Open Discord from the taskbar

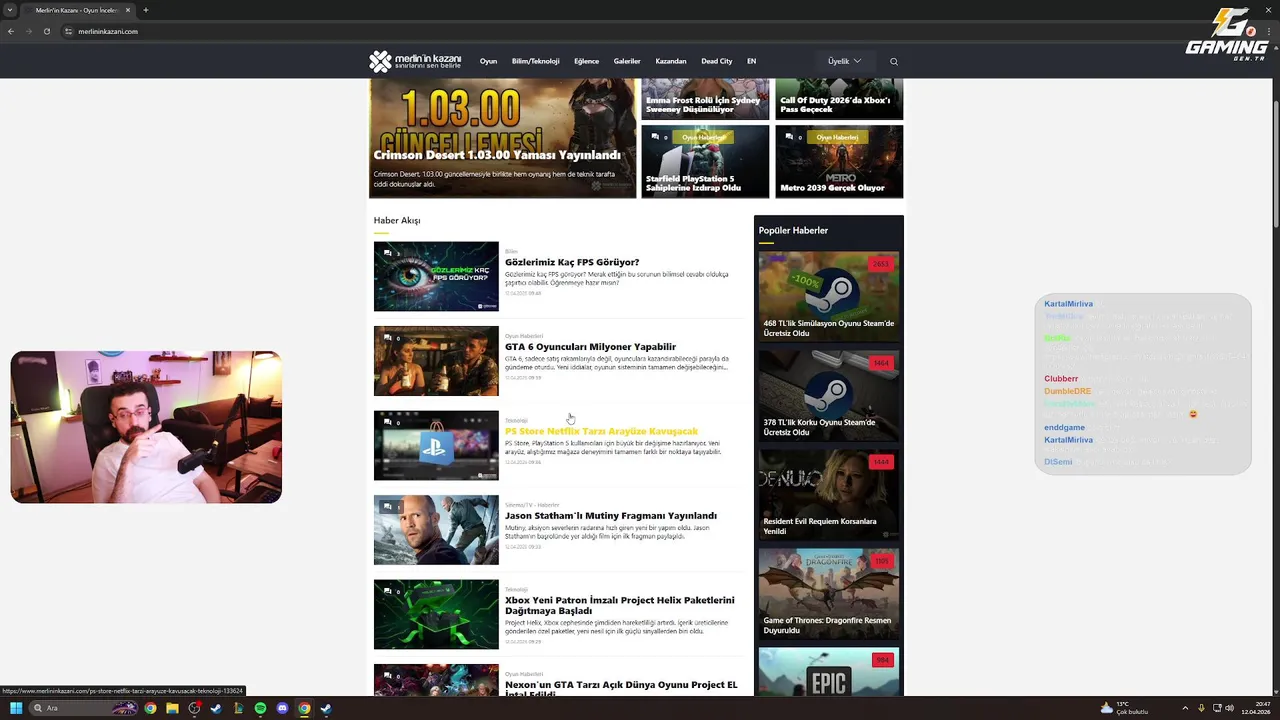tap(282, 708)
